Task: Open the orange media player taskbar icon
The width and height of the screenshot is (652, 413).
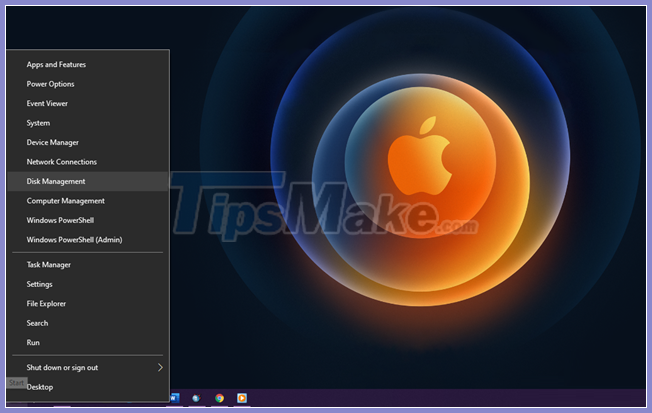Action: (x=242, y=398)
